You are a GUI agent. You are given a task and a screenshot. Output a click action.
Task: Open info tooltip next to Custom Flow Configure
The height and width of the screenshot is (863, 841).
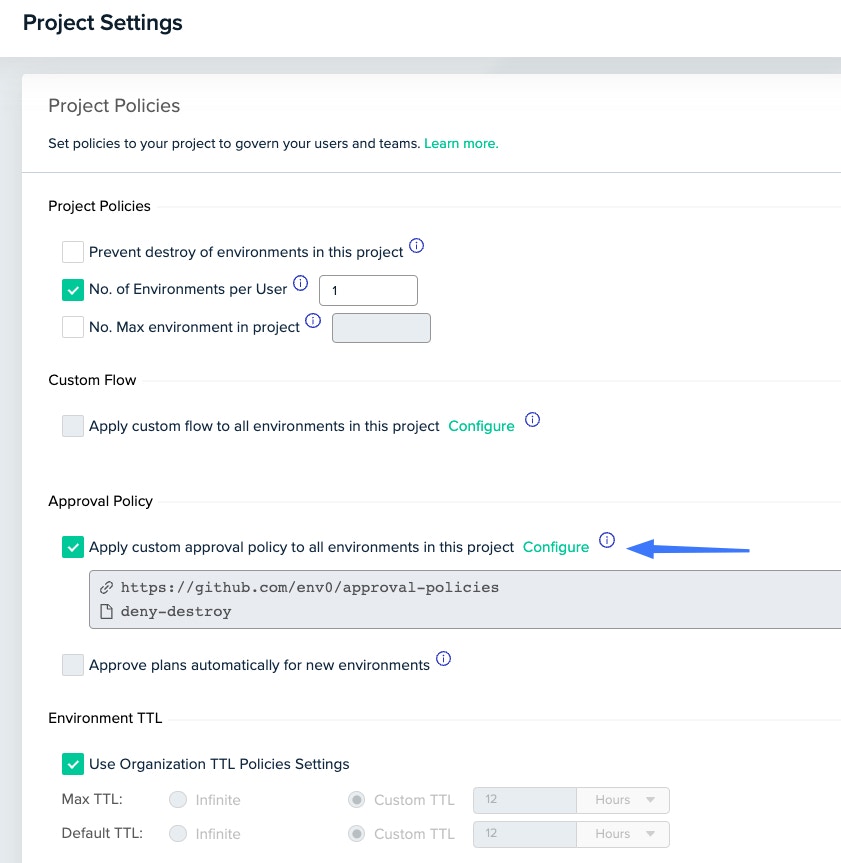(x=532, y=419)
